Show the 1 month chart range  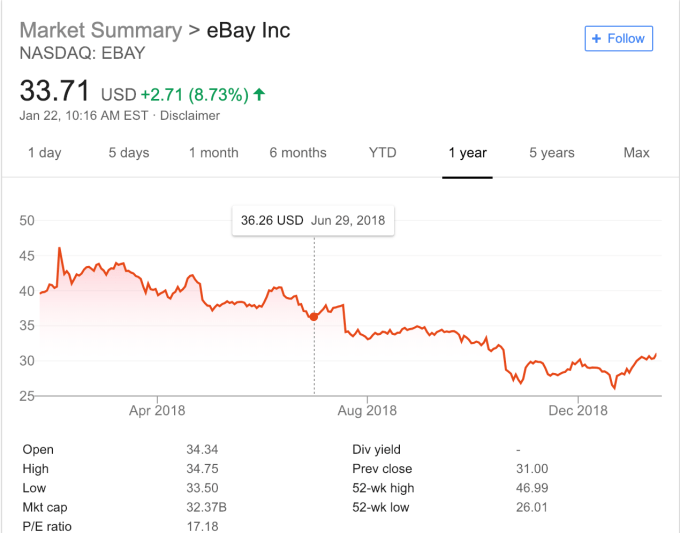213,153
